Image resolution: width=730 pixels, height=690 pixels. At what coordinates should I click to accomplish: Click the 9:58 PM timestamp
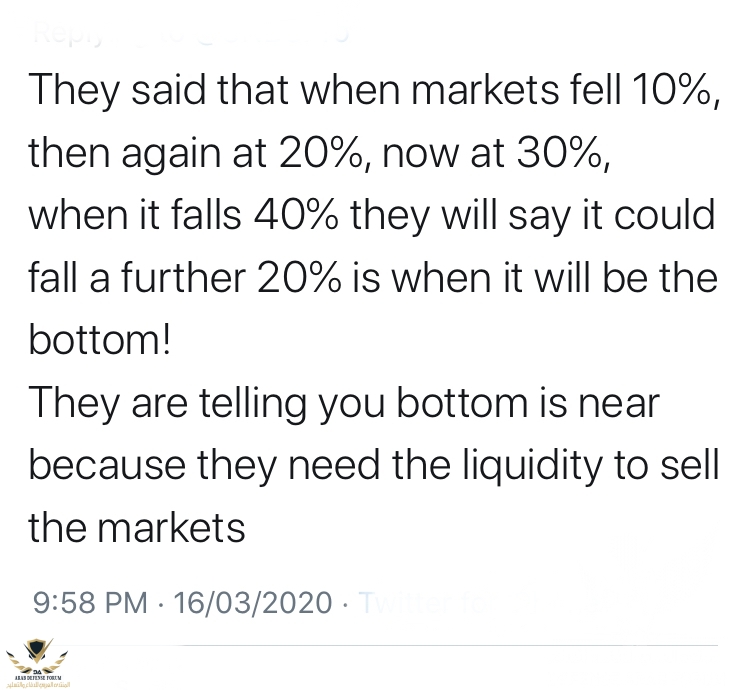click(x=90, y=602)
